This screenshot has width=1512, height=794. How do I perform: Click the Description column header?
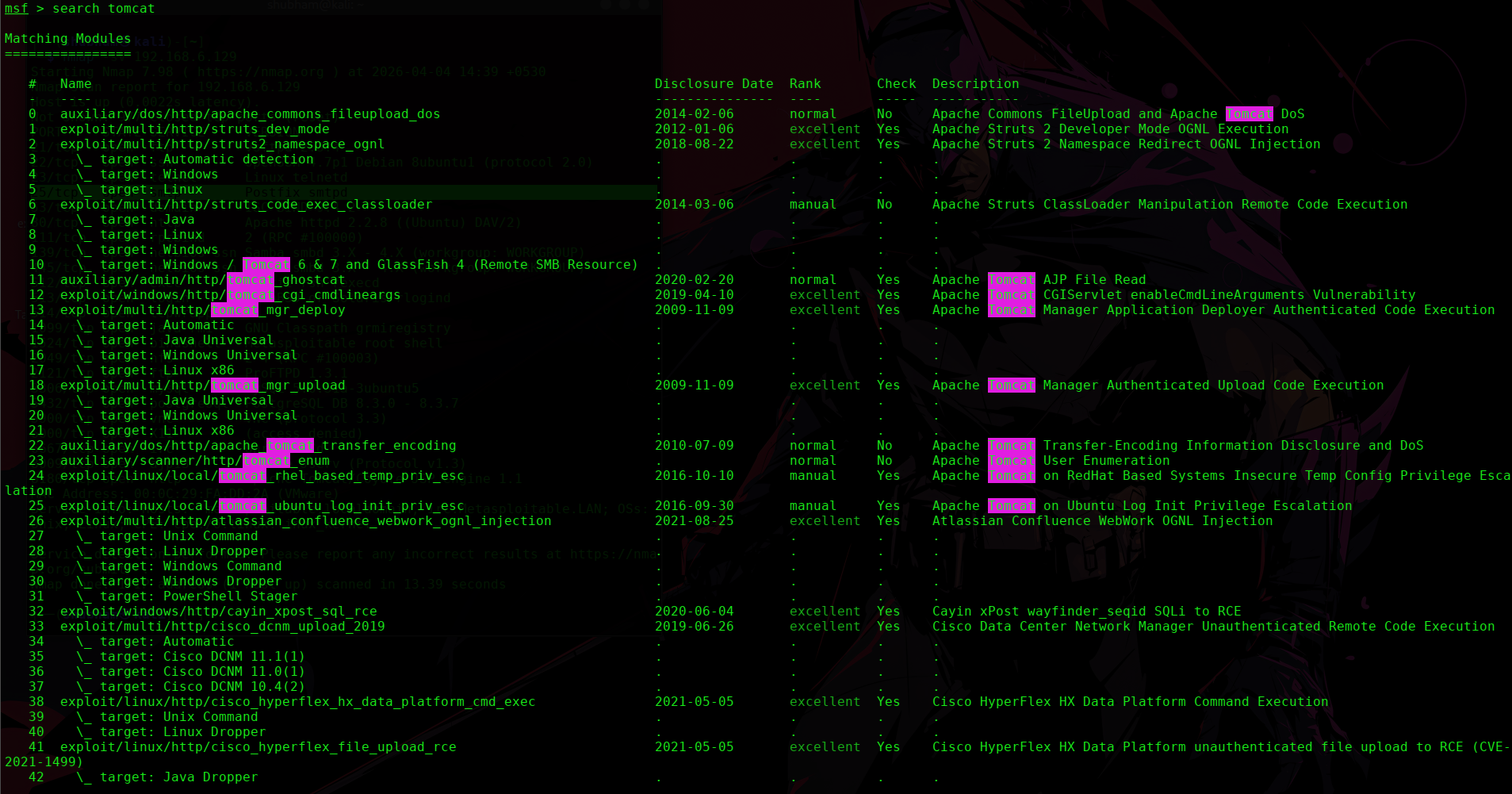[975, 84]
